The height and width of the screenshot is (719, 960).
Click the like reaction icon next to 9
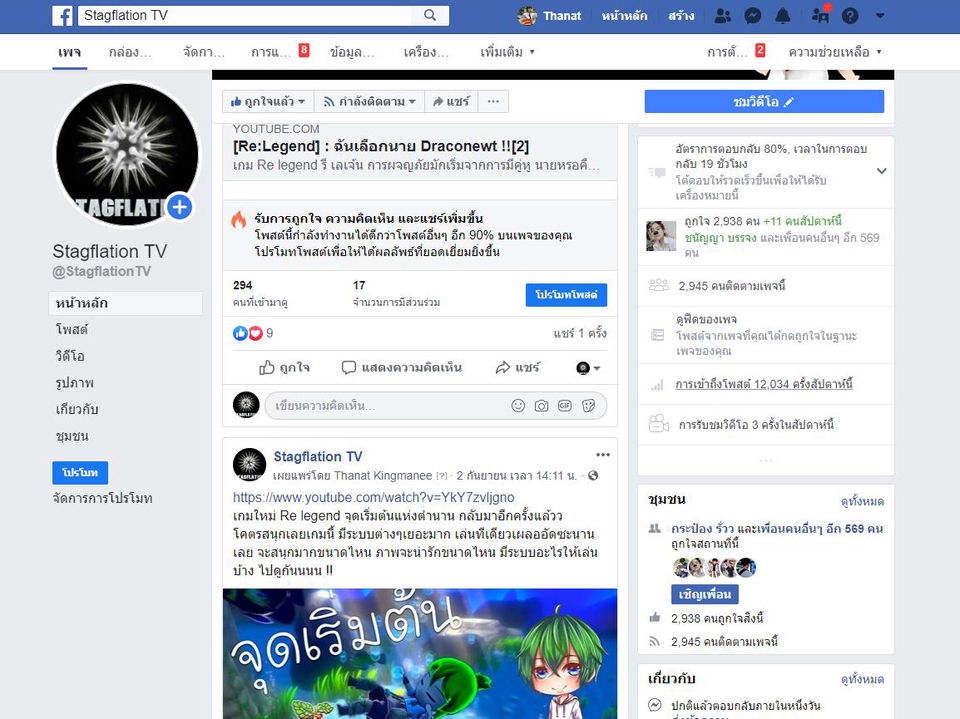[240, 333]
